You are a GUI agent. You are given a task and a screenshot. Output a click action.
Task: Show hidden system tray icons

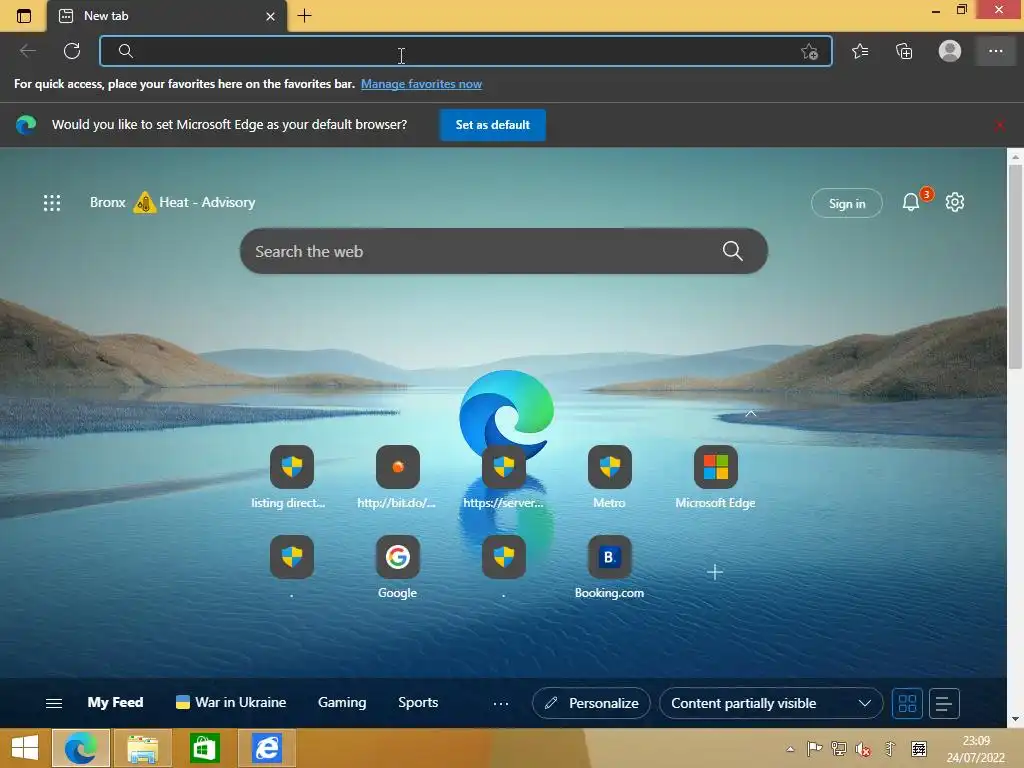click(790, 749)
